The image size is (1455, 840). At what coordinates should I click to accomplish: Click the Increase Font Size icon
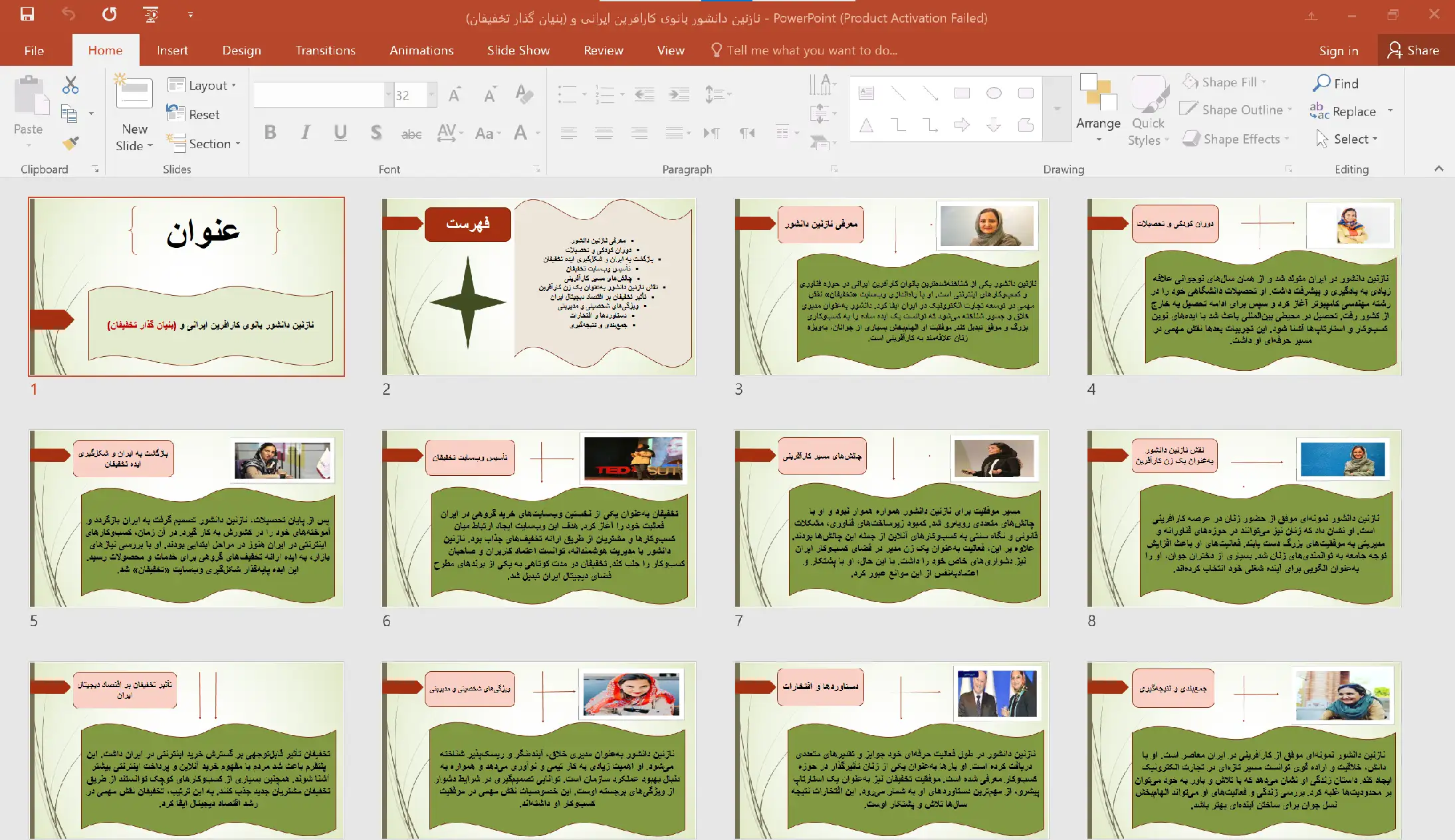click(455, 94)
